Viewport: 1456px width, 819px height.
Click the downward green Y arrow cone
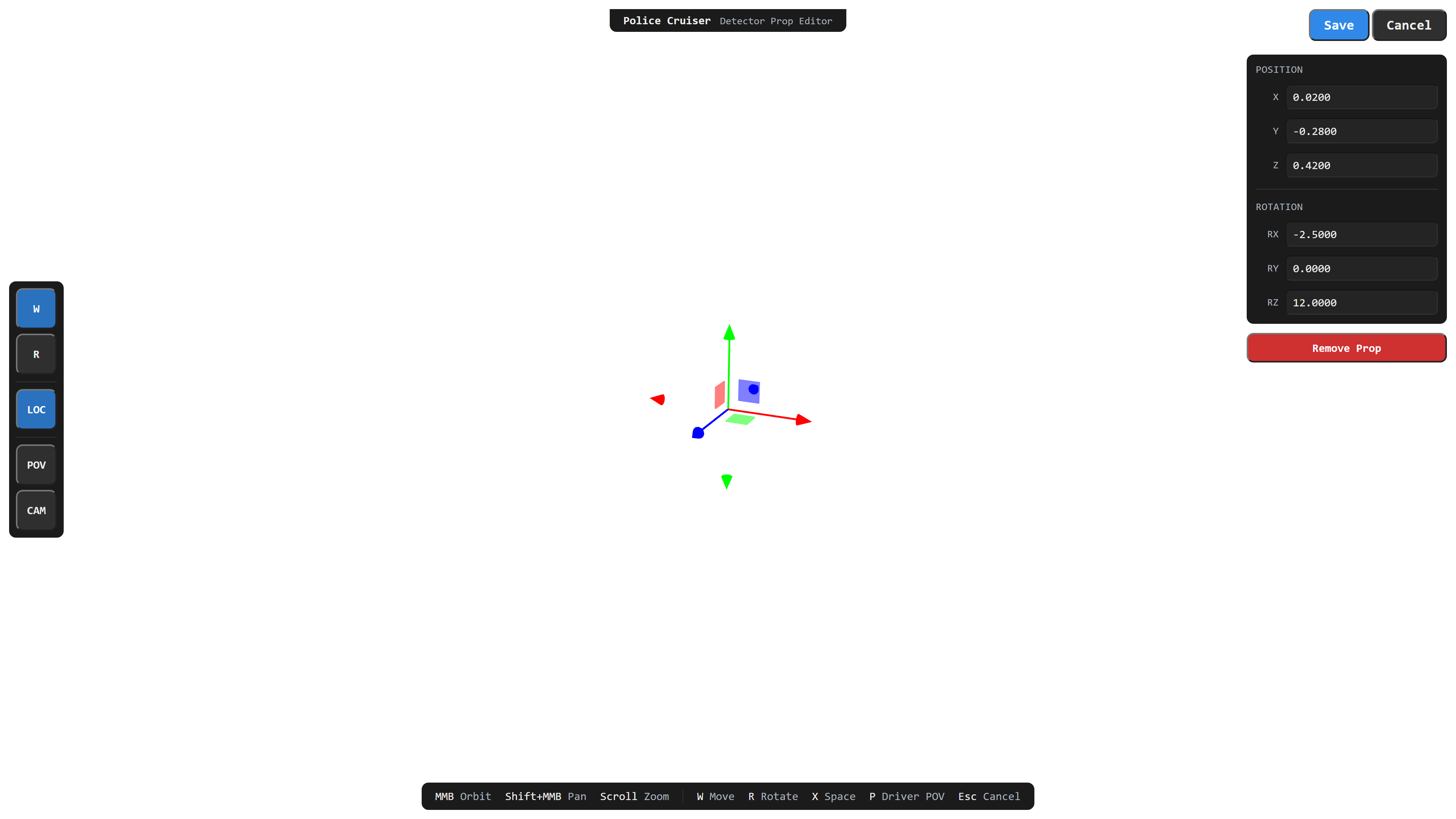tap(727, 481)
